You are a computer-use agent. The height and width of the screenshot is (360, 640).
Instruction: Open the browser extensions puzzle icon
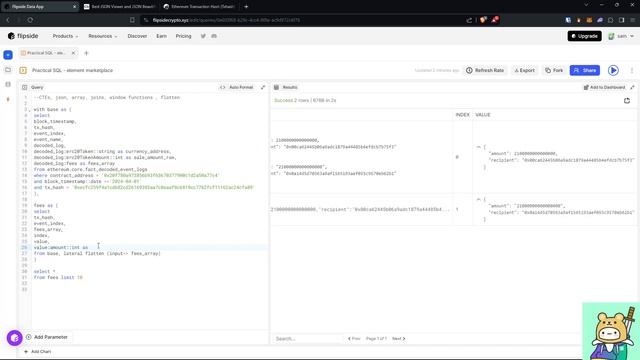(x=611, y=20)
